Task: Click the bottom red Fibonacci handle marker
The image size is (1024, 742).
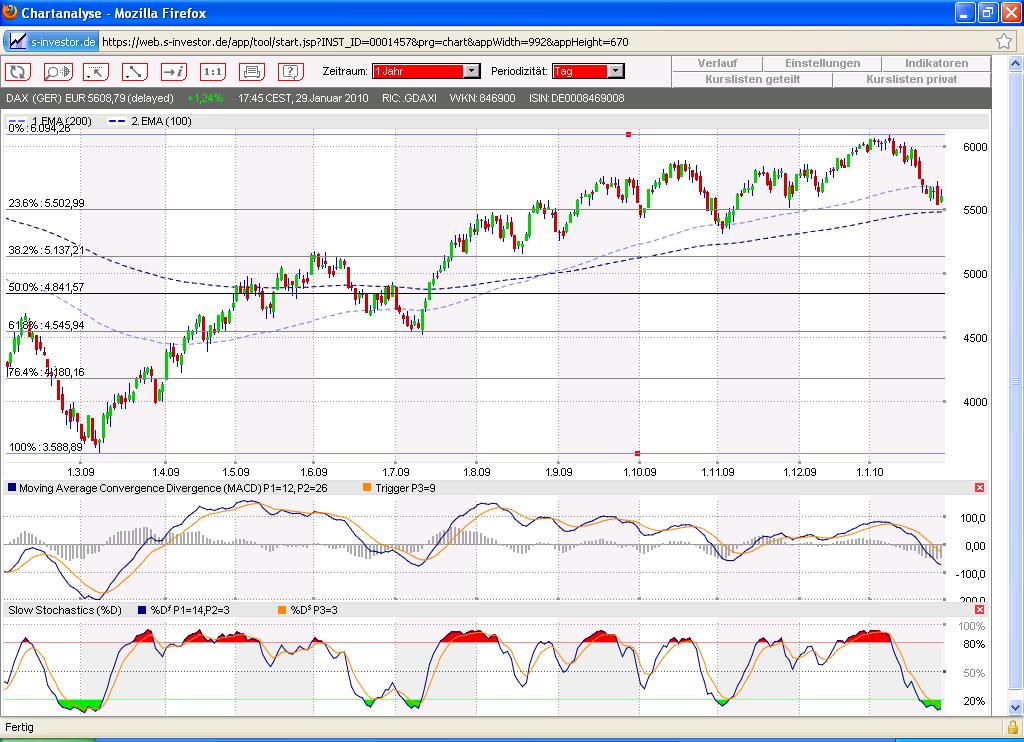Action: coord(637,453)
